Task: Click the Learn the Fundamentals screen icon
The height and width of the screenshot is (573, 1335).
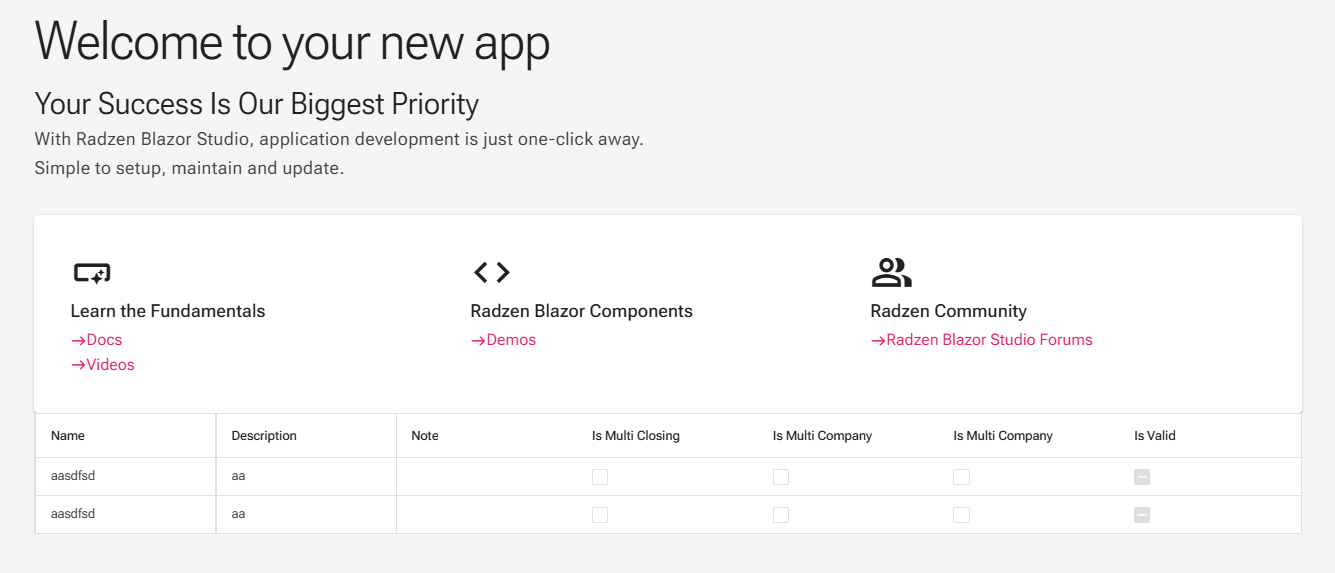Action: tap(91, 272)
